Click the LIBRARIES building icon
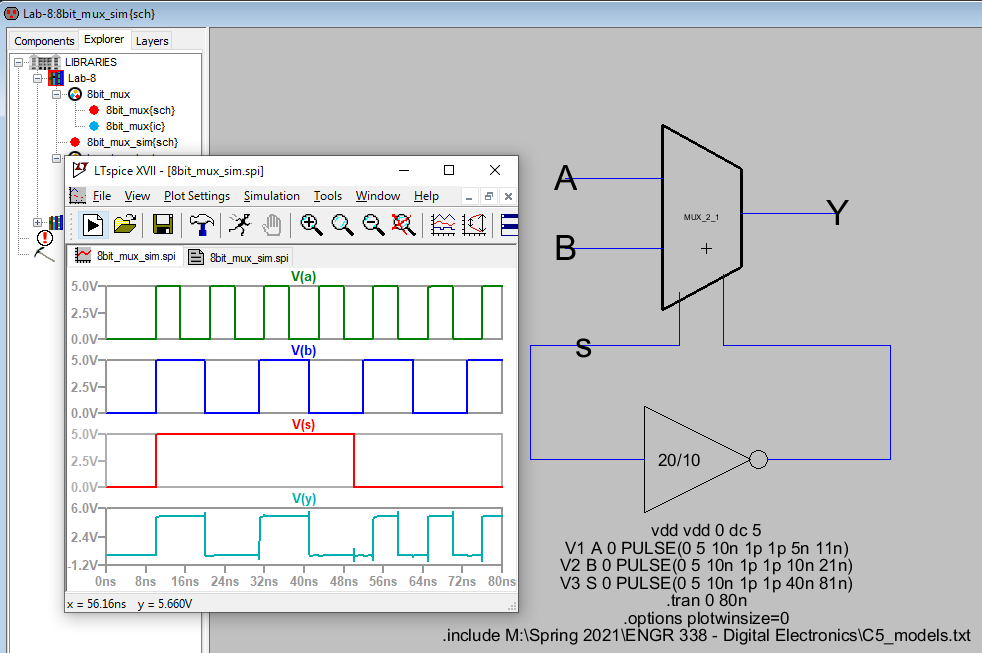Viewport: 982px width, 653px height. 45,62
